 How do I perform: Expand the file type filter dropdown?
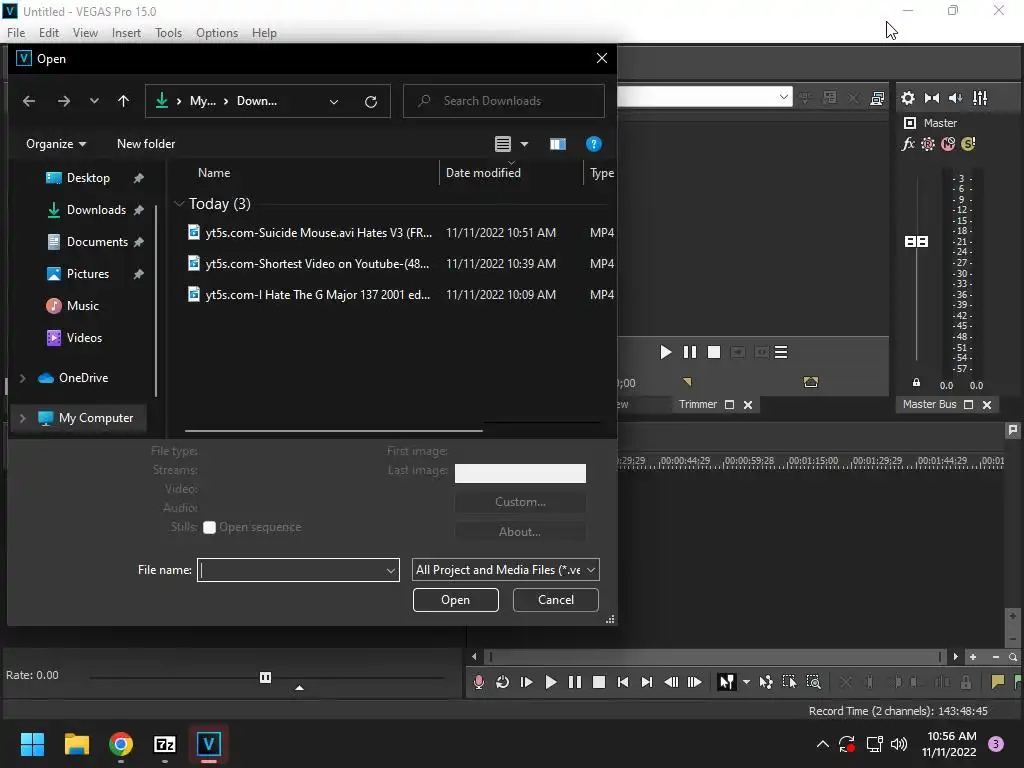coord(590,569)
